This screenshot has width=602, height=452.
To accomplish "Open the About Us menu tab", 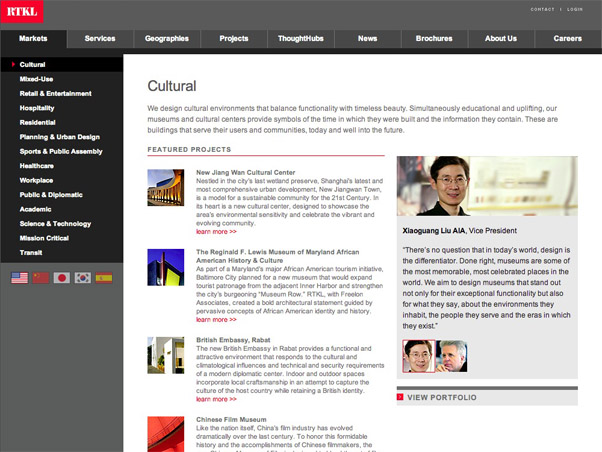I will [501, 38].
